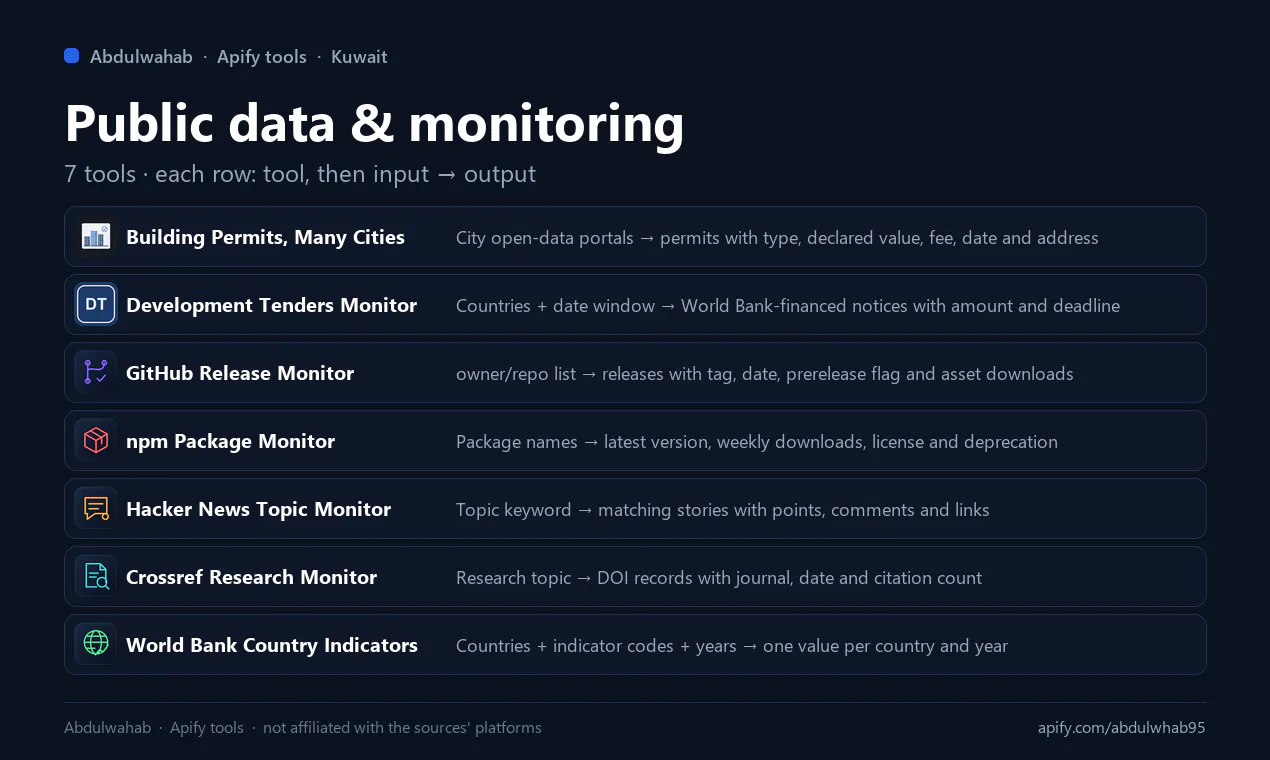
Task: Click the 'owner/repo list' description
Action: tap(765, 374)
